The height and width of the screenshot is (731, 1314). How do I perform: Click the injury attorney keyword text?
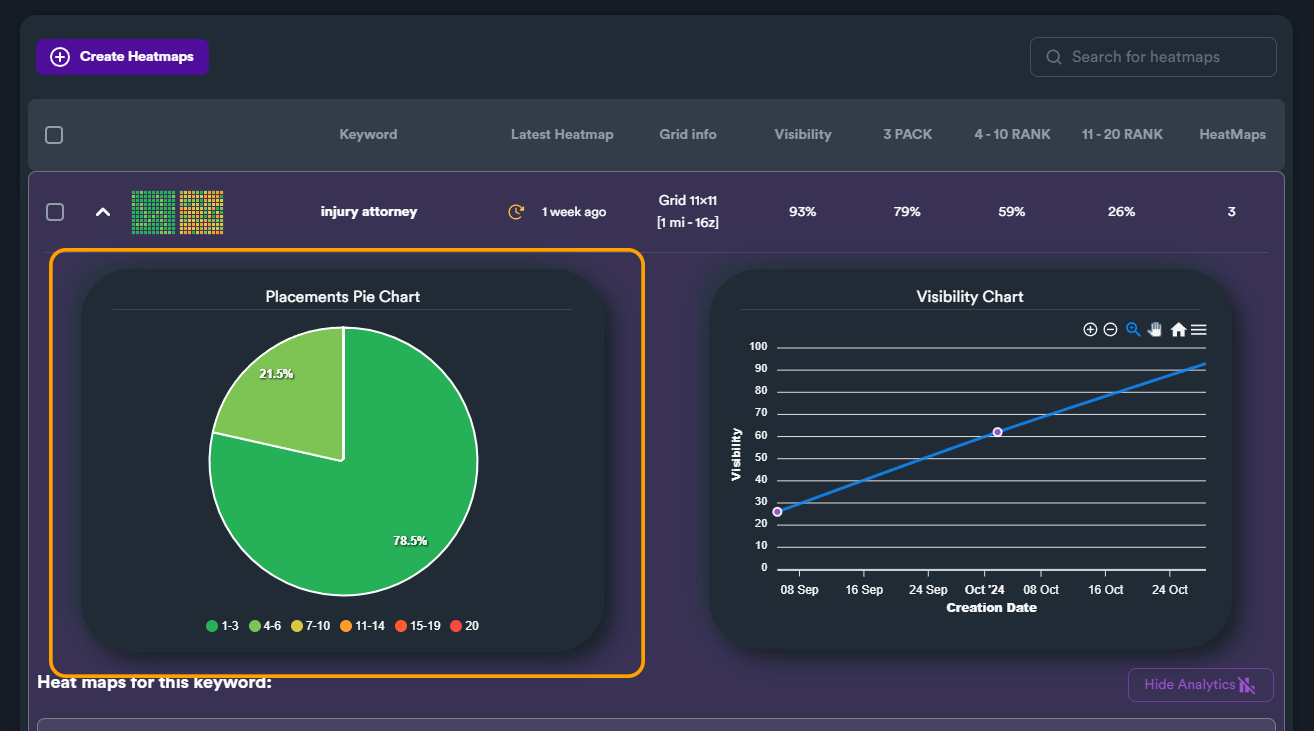tap(369, 212)
